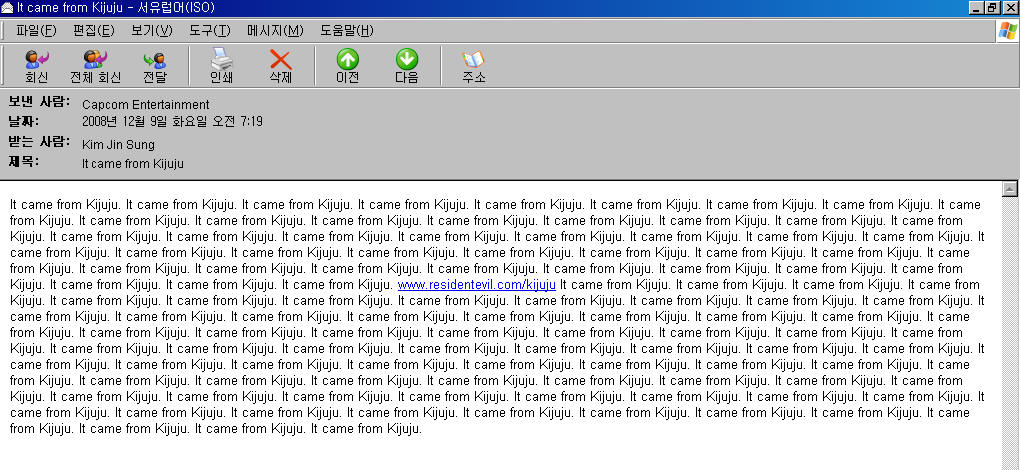Open the address book (주소) icon
Viewport: 1020px width, 470px height.
473,66
